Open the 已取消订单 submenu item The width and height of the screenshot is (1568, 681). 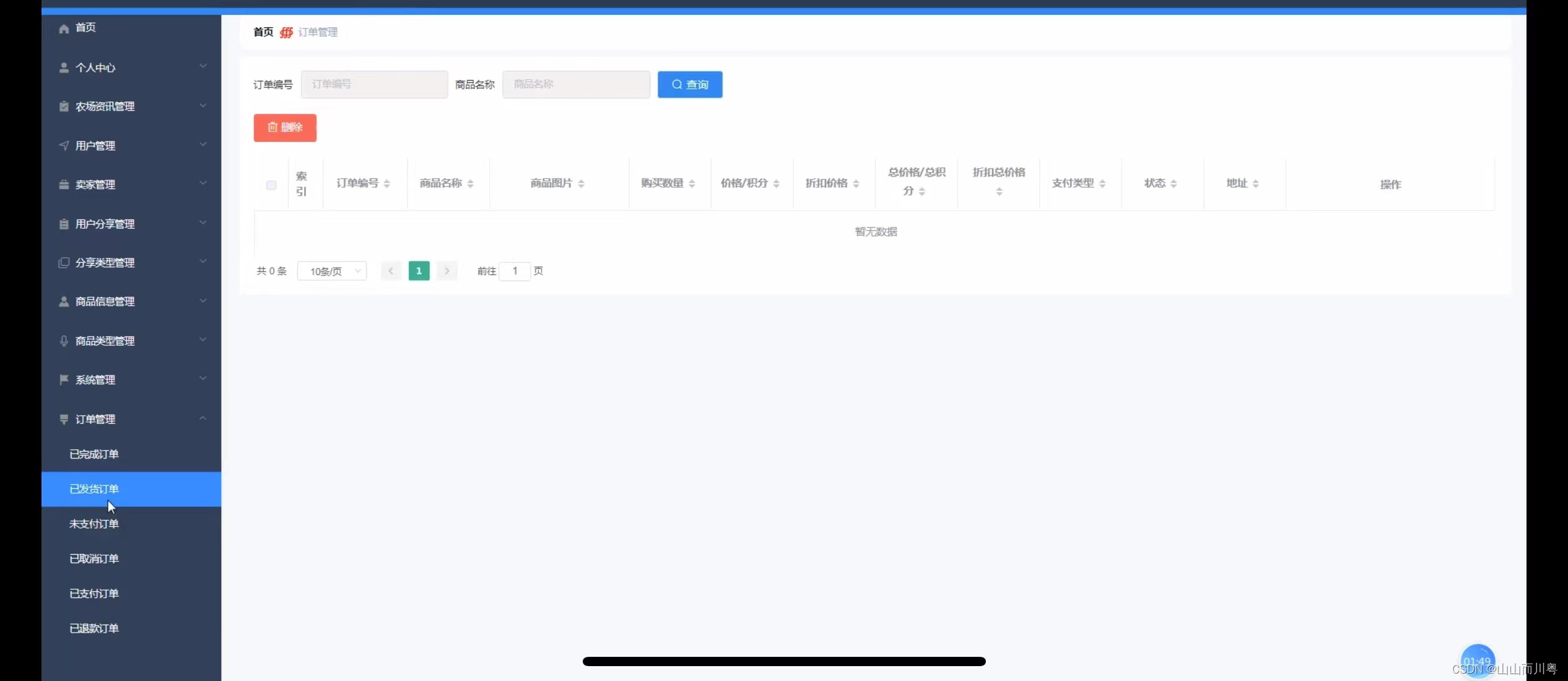click(x=131, y=559)
